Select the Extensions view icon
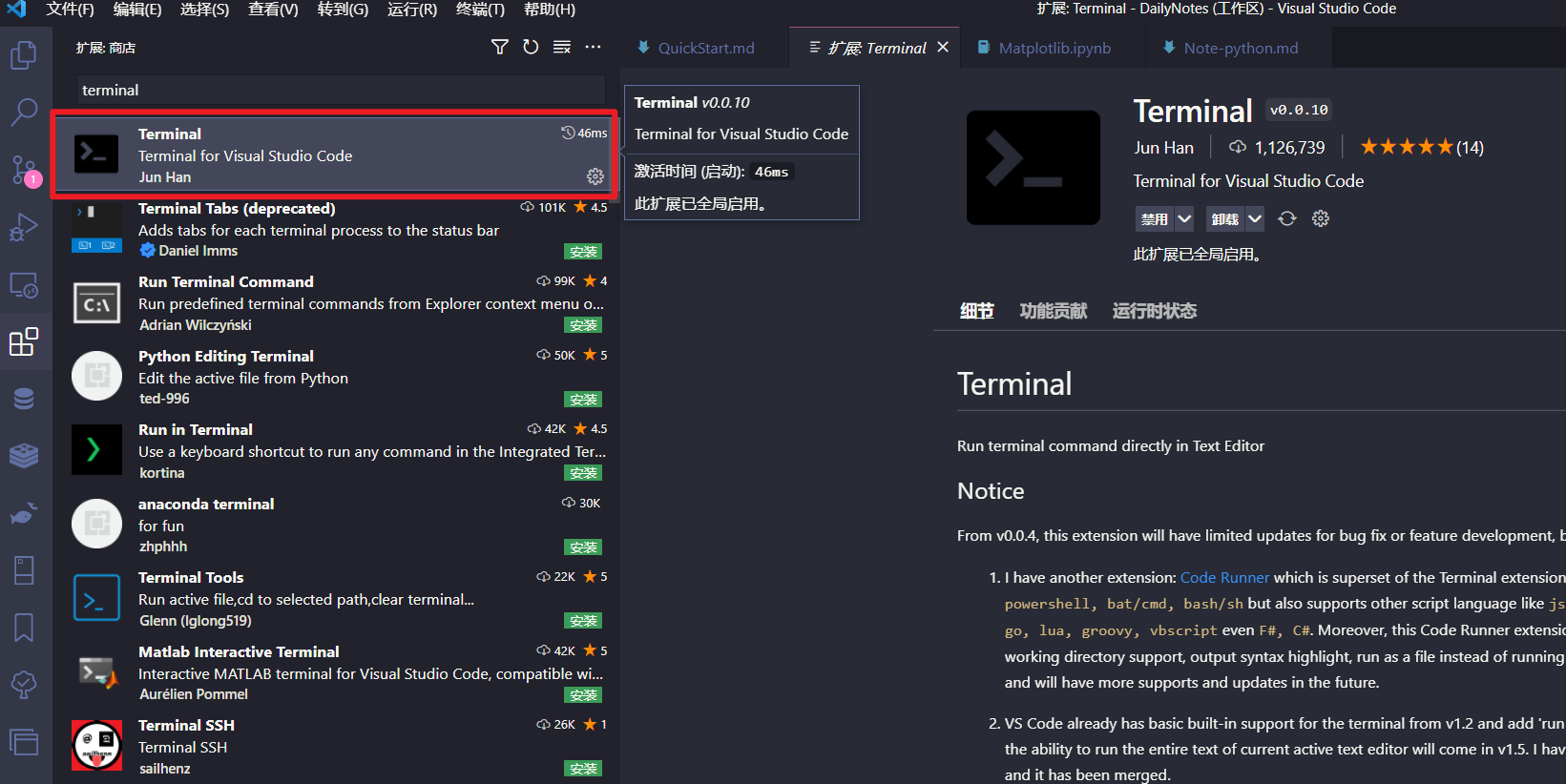 (24, 341)
